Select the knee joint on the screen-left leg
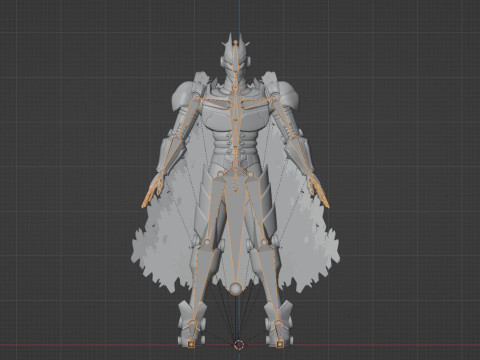The image size is (480, 360). click(207, 243)
